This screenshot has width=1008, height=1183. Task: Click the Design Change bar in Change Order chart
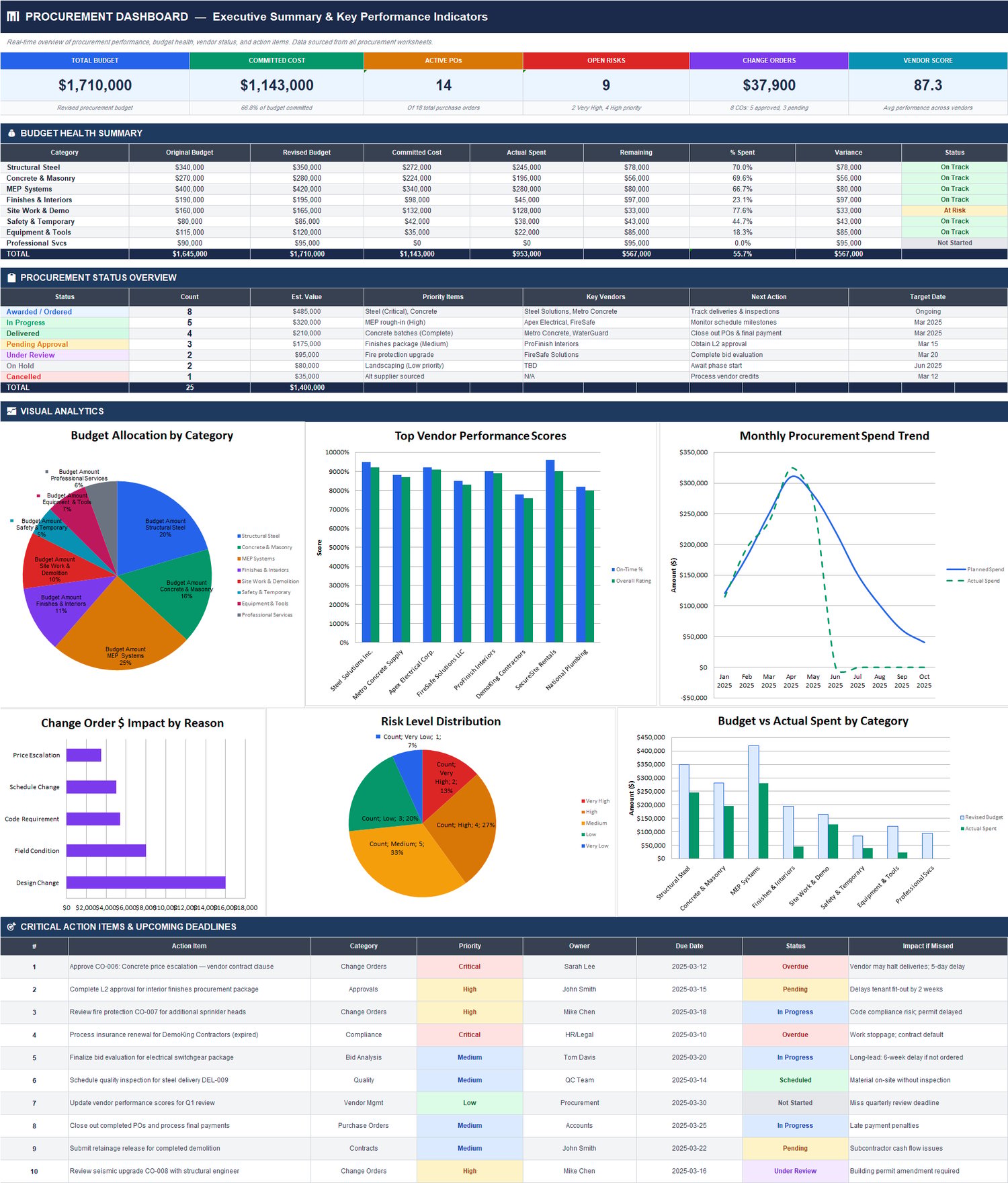[x=146, y=883]
